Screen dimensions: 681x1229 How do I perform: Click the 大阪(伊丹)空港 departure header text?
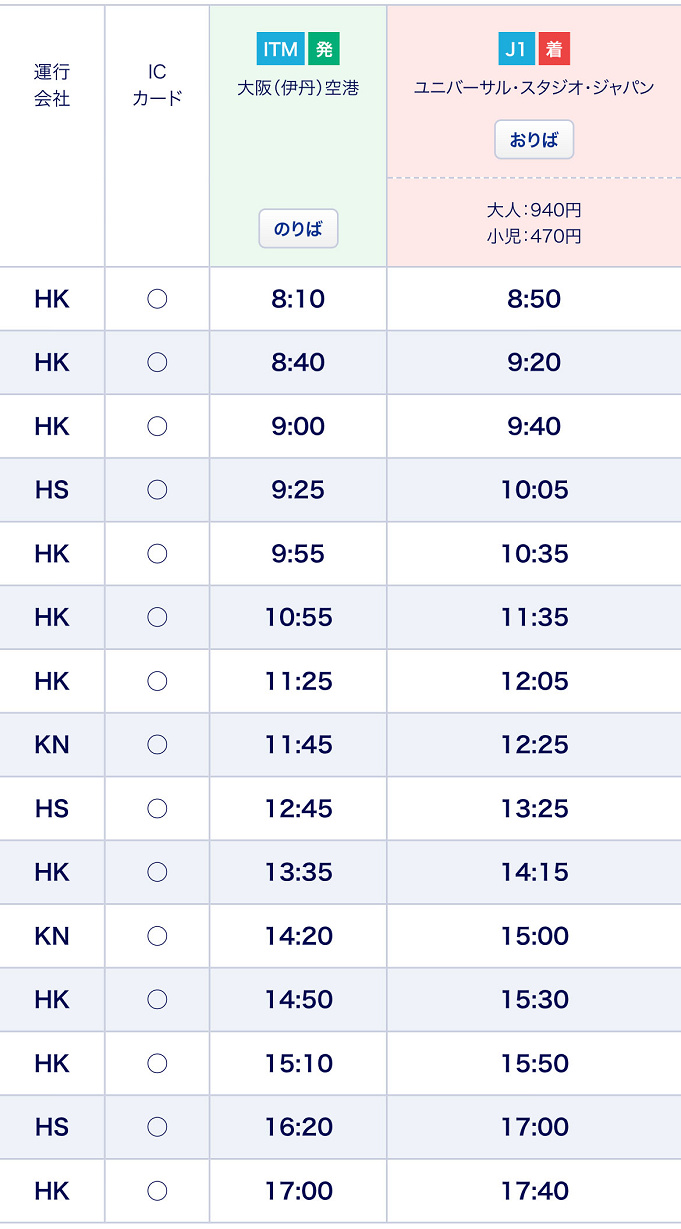298,88
